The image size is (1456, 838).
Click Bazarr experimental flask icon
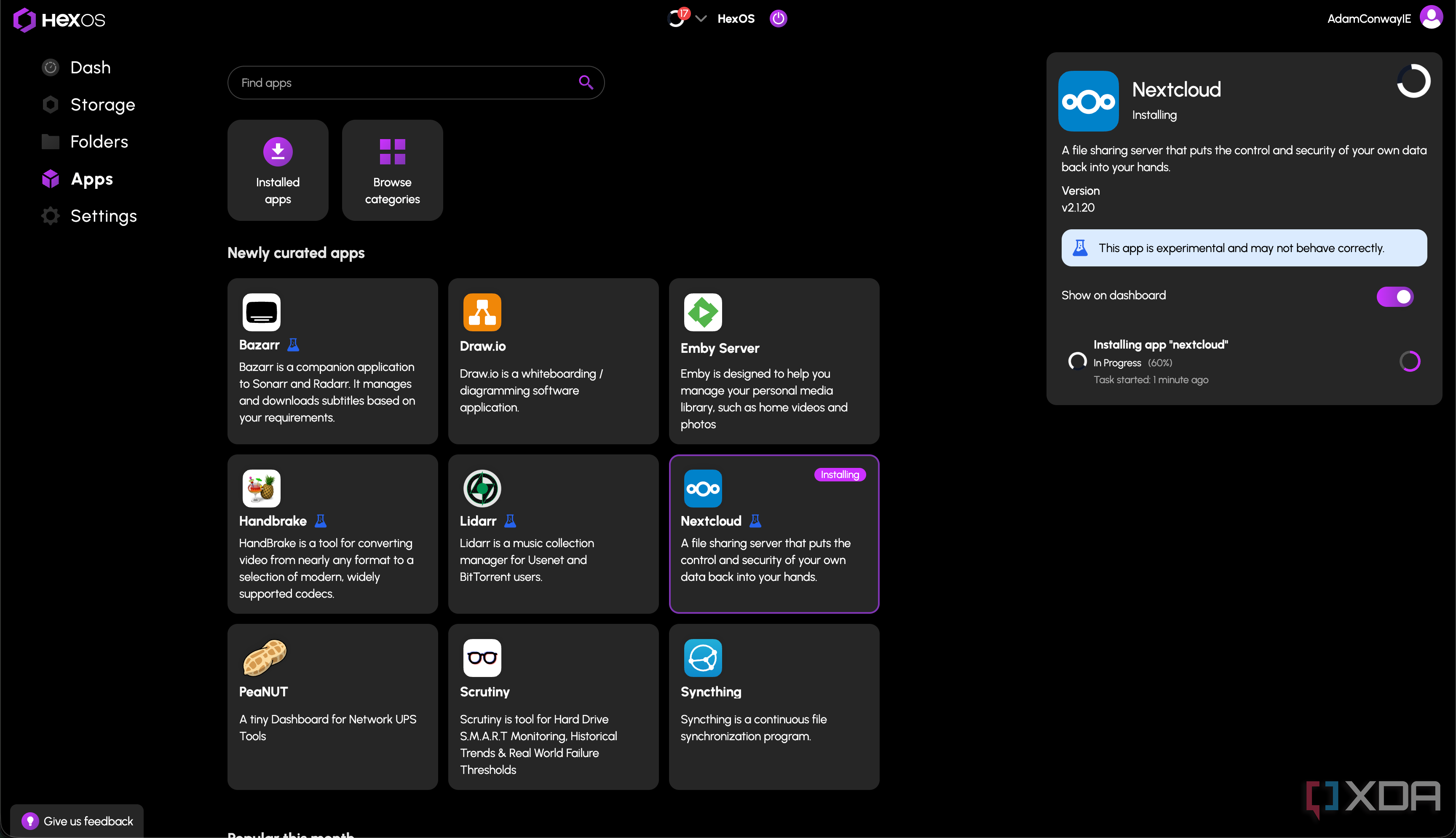[x=293, y=345]
